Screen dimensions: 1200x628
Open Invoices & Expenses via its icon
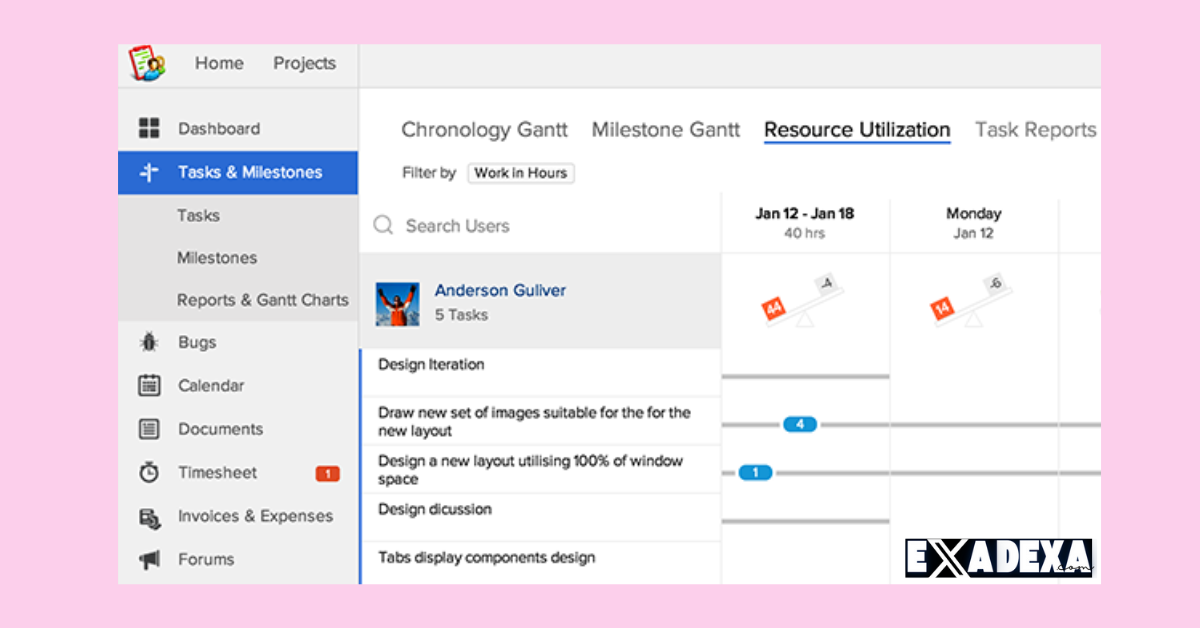coord(148,516)
